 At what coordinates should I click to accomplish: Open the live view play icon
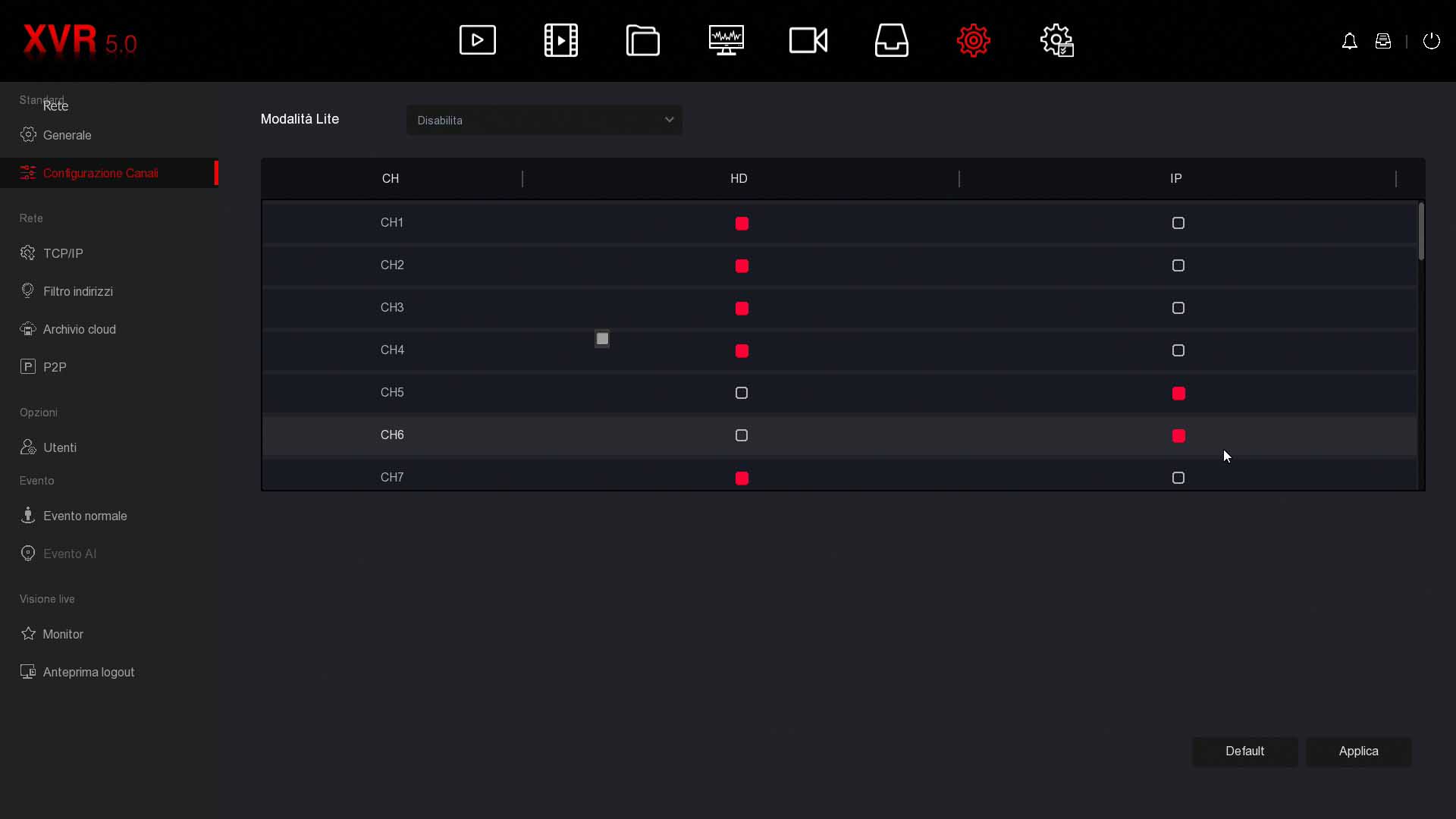(478, 40)
